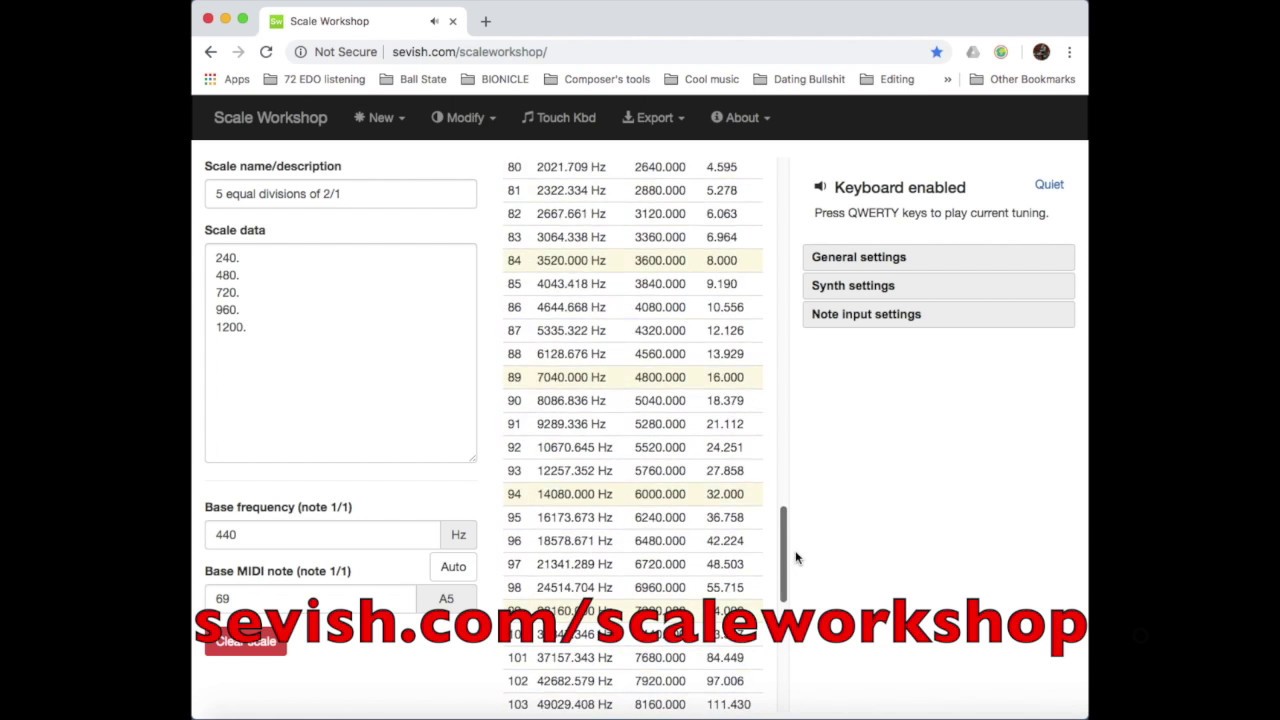The width and height of the screenshot is (1280, 720).
Task: Open the 72 EDO listening bookmark folder
Action: 315,79
